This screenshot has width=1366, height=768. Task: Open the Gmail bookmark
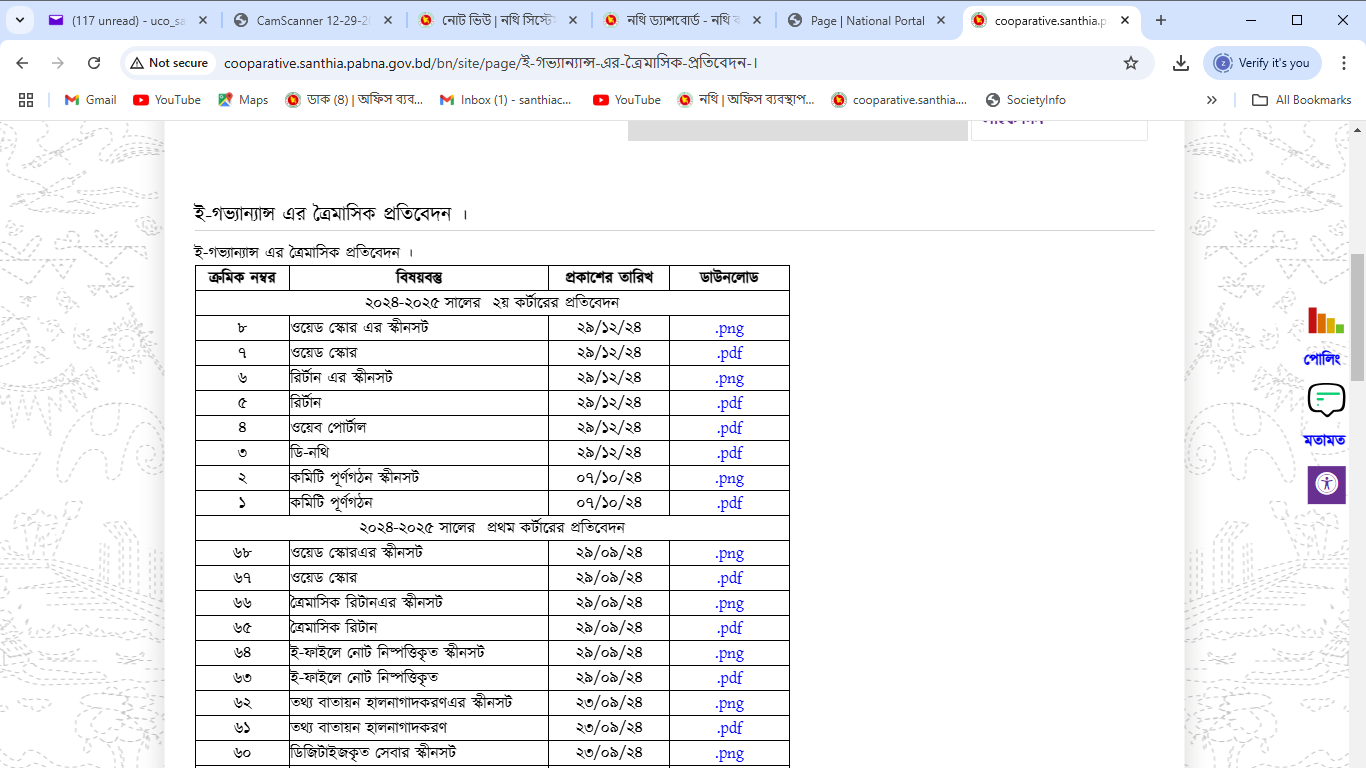[90, 100]
